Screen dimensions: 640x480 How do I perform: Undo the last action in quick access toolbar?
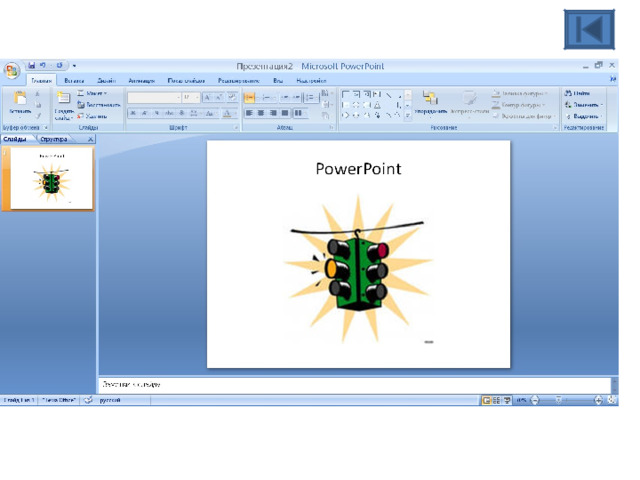click(42, 65)
